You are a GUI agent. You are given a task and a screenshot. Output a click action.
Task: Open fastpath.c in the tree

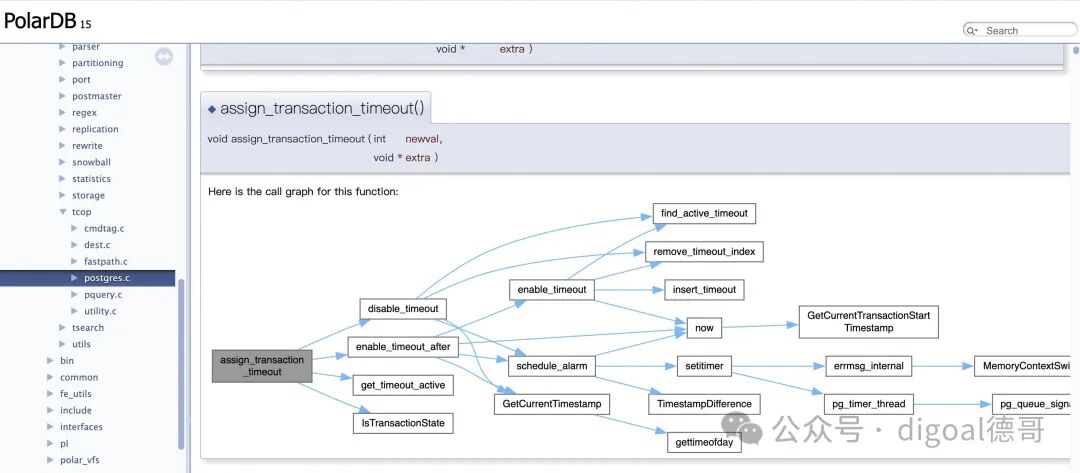click(106, 262)
